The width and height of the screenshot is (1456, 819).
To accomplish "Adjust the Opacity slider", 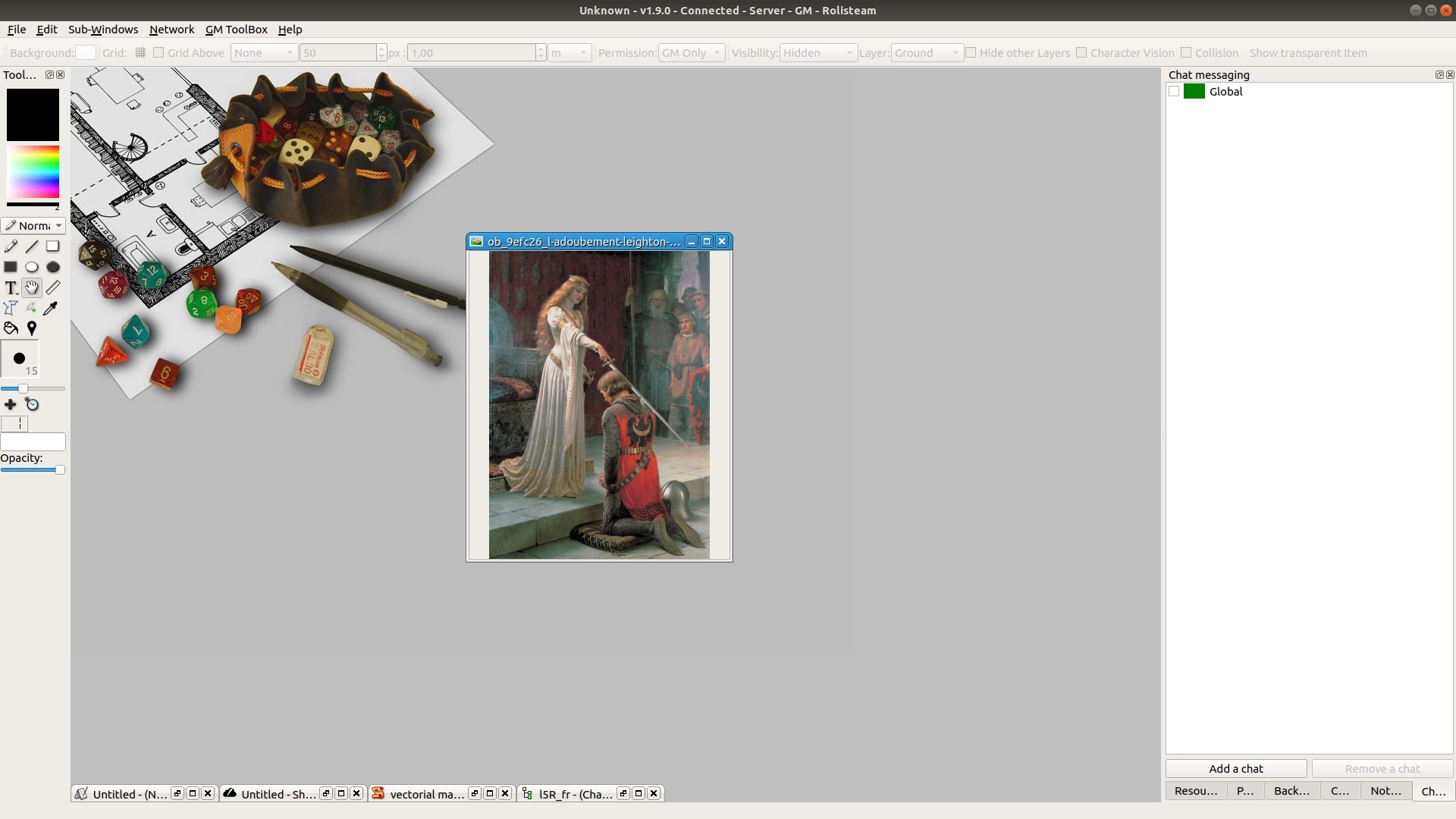I will coord(33,470).
